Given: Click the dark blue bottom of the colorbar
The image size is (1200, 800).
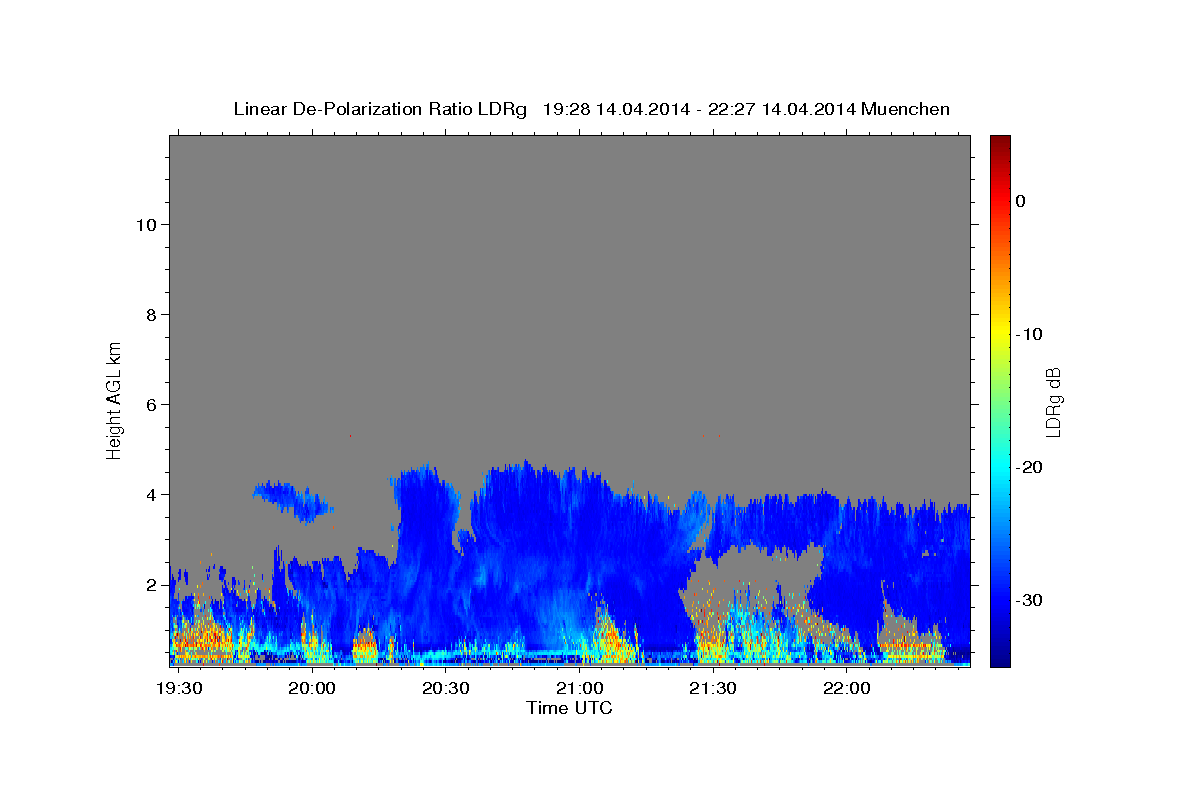Looking at the screenshot, I should click(1000, 655).
